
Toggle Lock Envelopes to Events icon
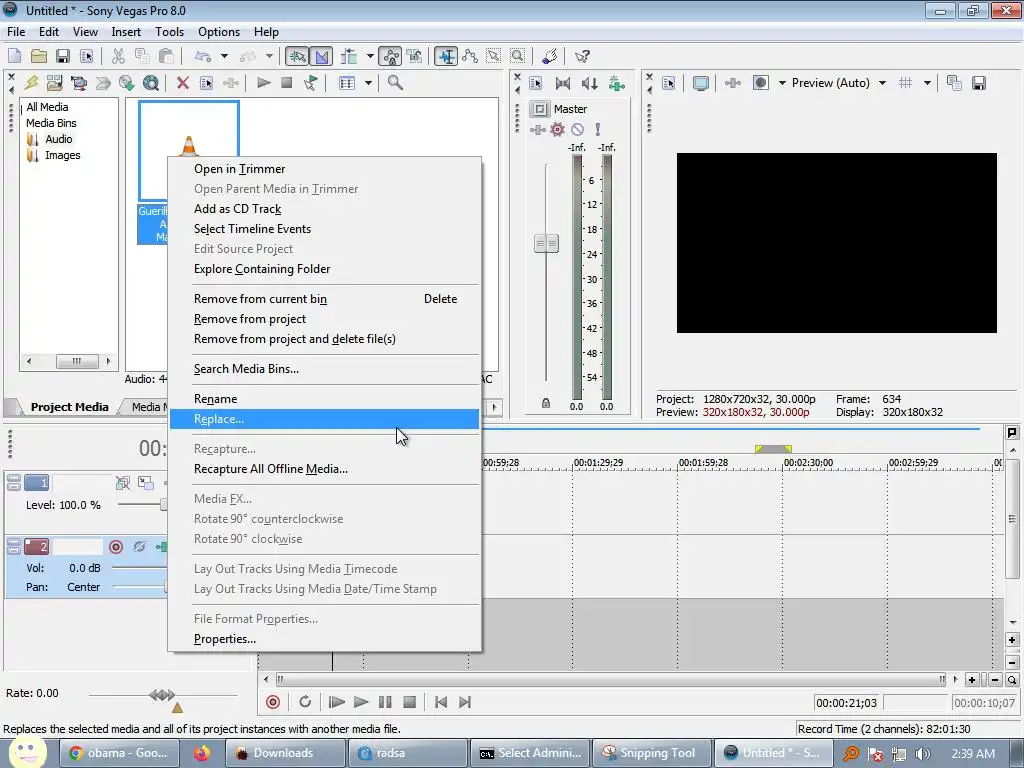(x=391, y=56)
